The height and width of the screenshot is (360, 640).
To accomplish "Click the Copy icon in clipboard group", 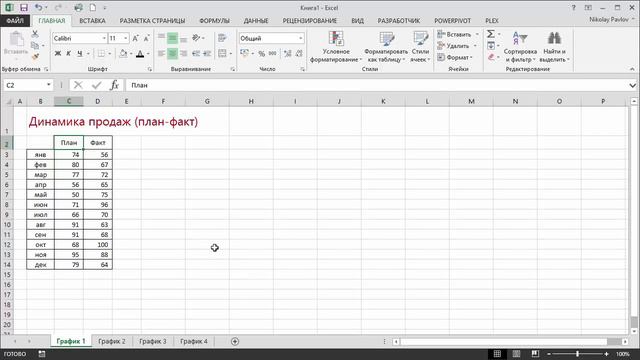I will 35,45.
